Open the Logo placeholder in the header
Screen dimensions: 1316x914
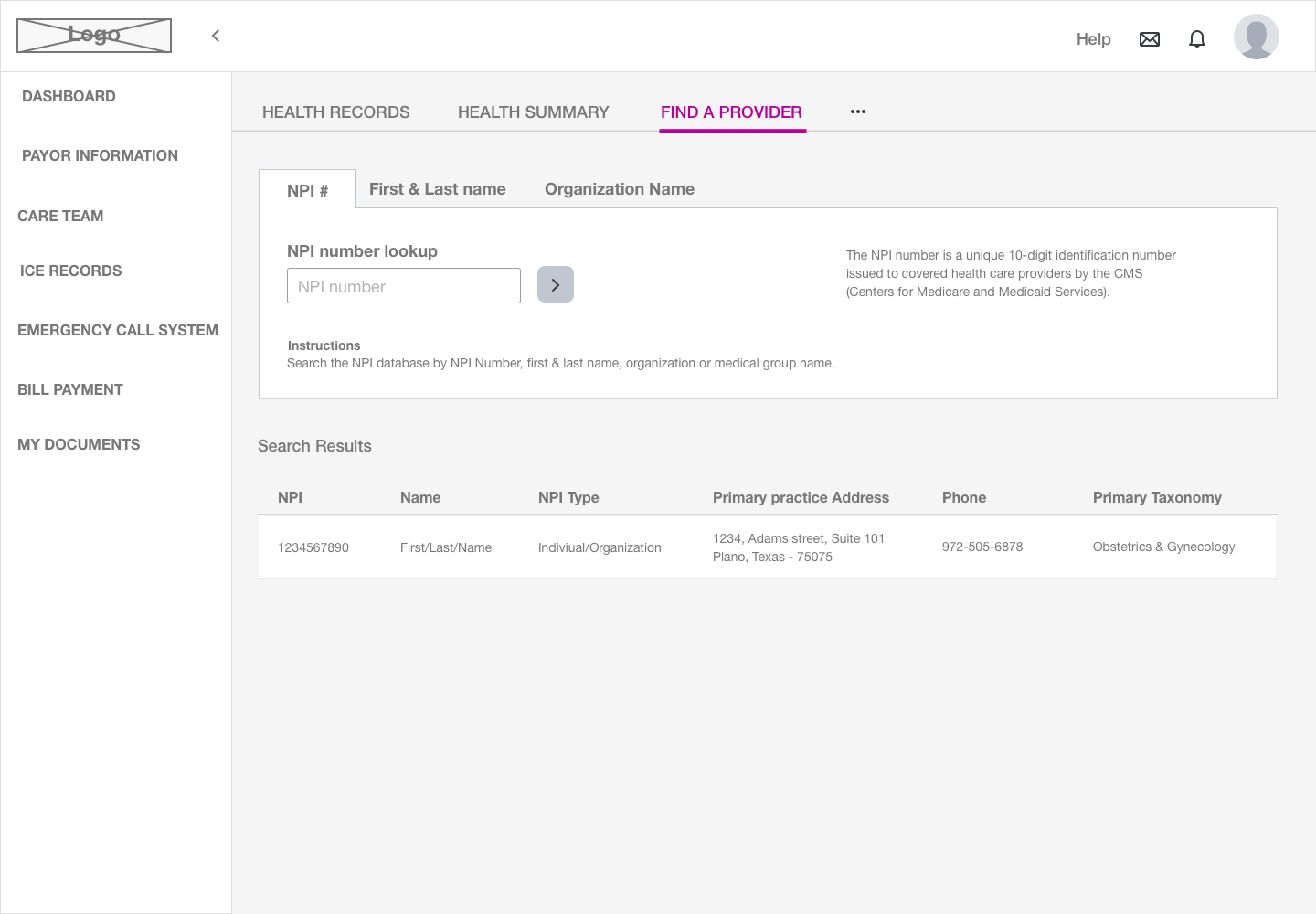(93, 35)
